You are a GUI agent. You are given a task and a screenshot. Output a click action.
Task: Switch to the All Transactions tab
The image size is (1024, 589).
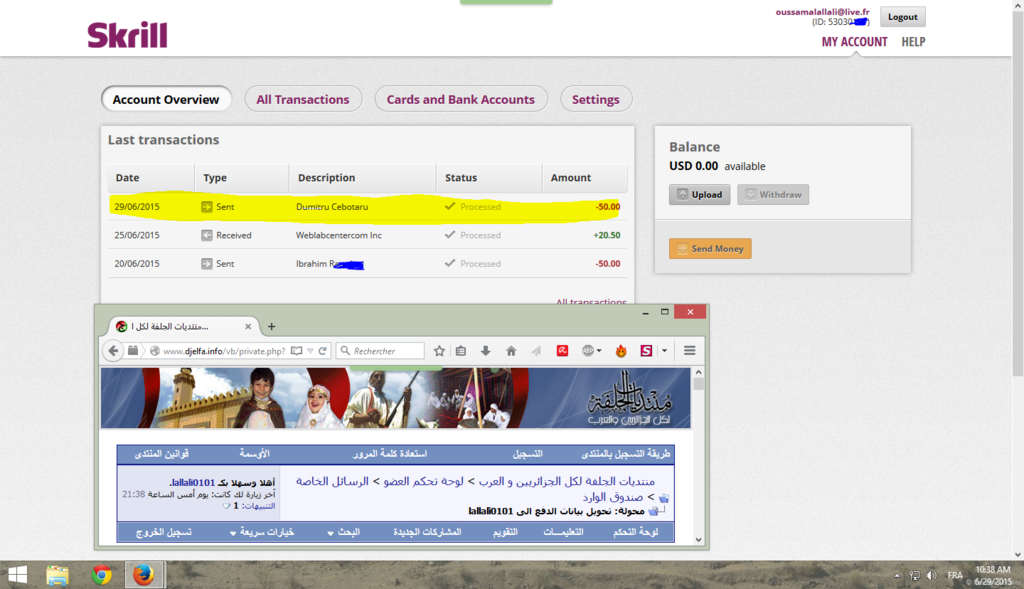pos(303,99)
